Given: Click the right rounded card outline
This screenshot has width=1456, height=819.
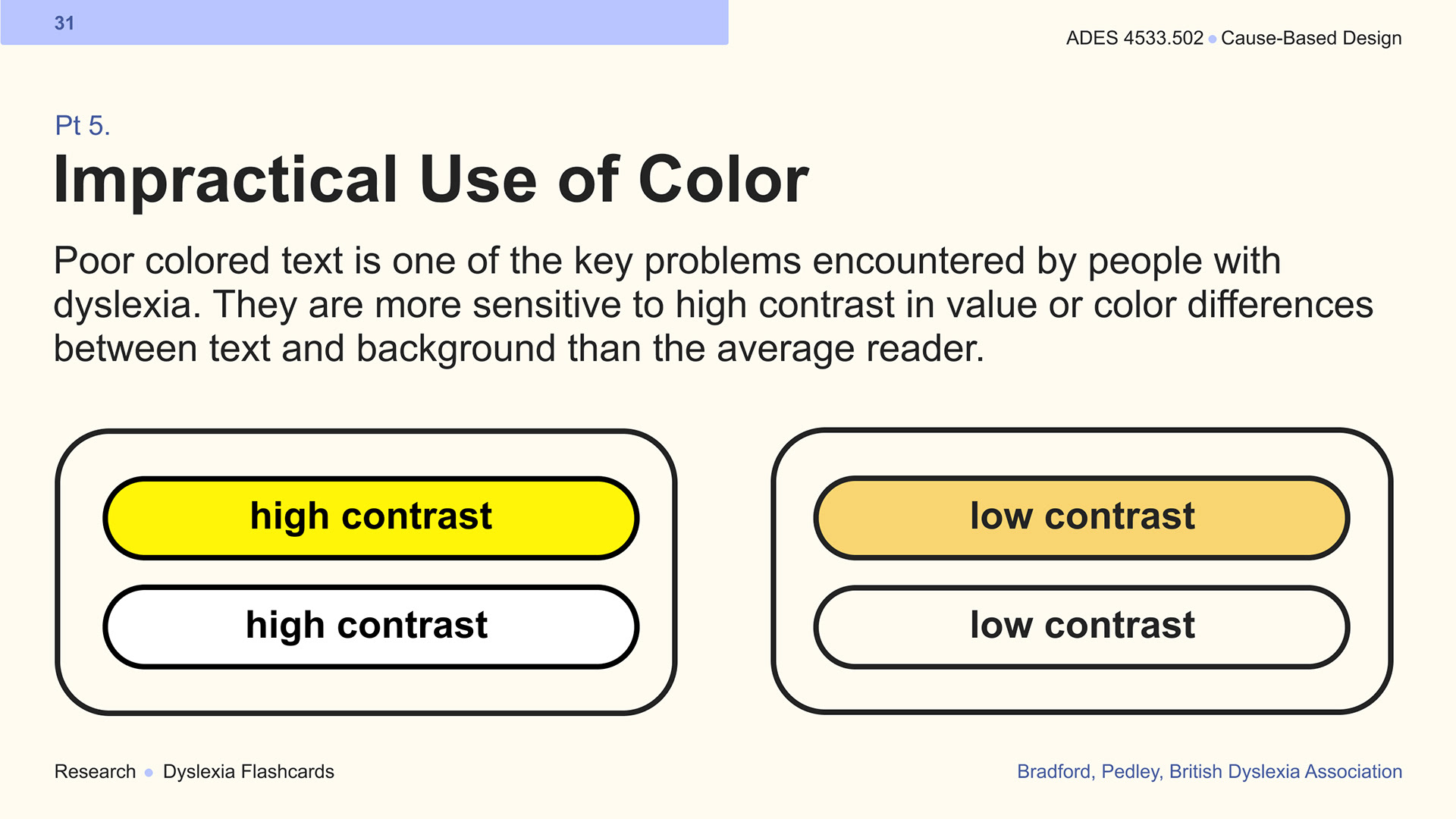Looking at the screenshot, I should coord(1082,571).
